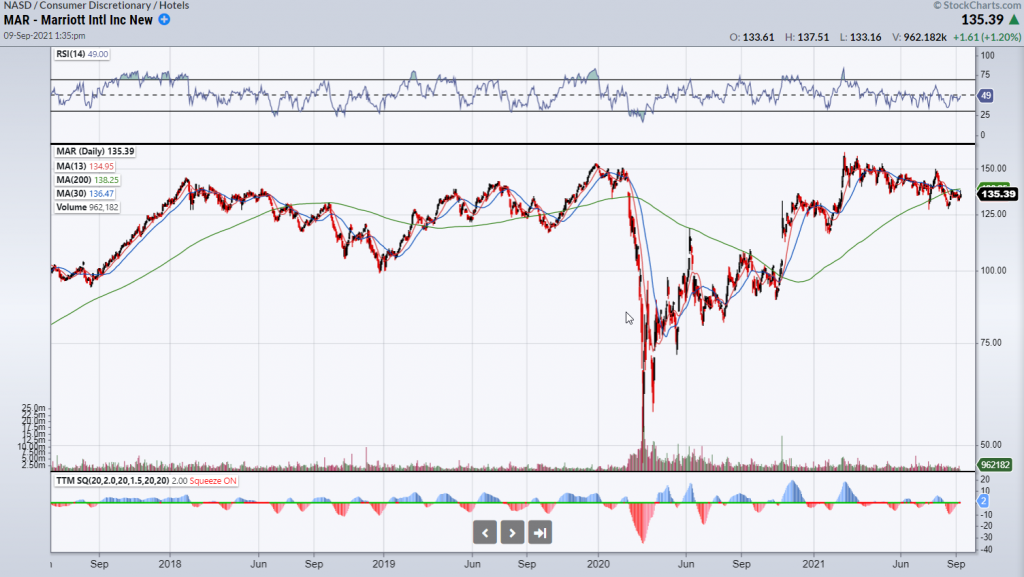The height and width of the screenshot is (577, 1024).
Task: Click the 2019 label on the date axis
Action: (383, 564)
